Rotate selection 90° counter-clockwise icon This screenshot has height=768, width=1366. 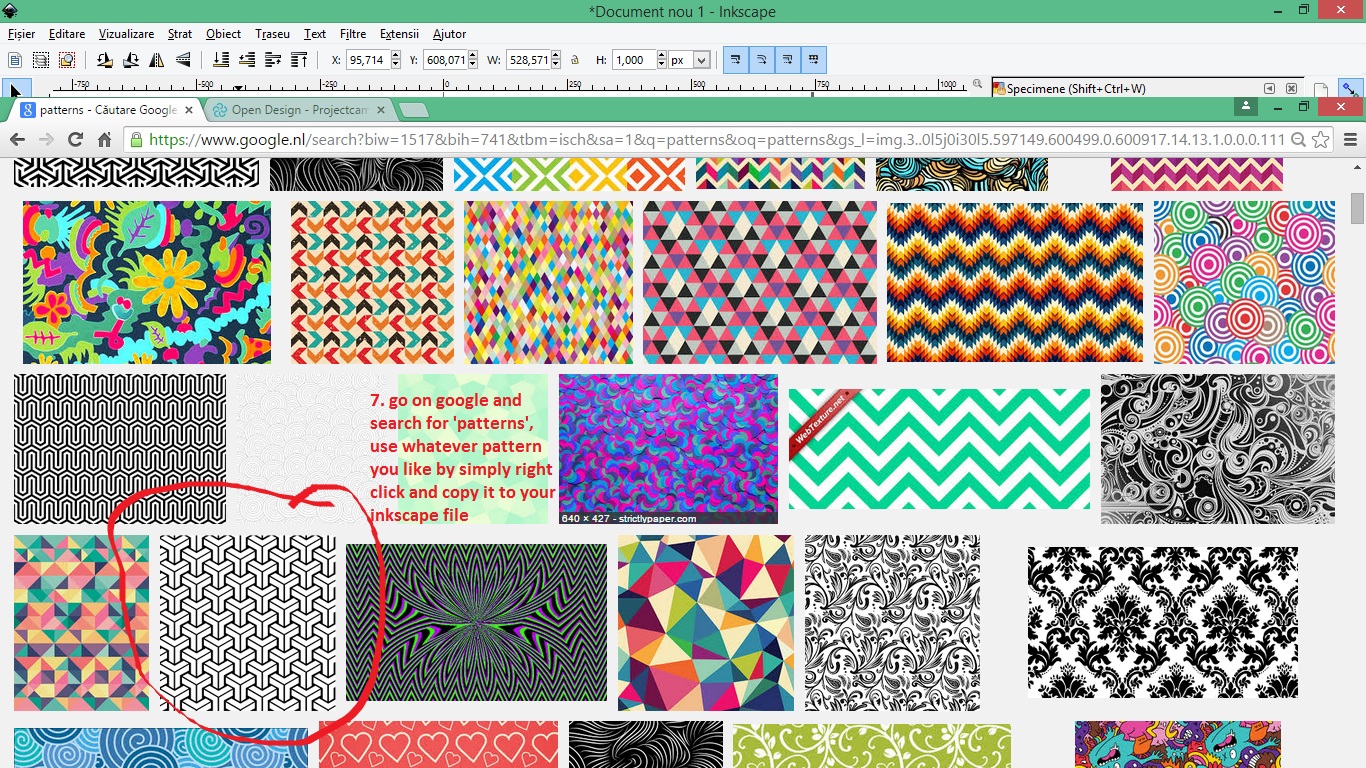105,60
